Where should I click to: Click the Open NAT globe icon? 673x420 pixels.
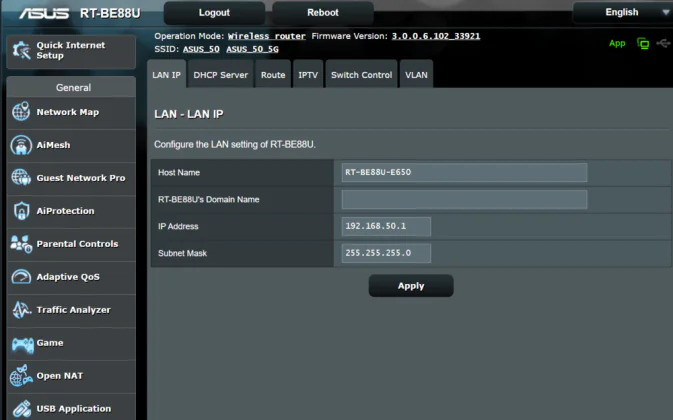pyautogui.click(x=21, y=376)
